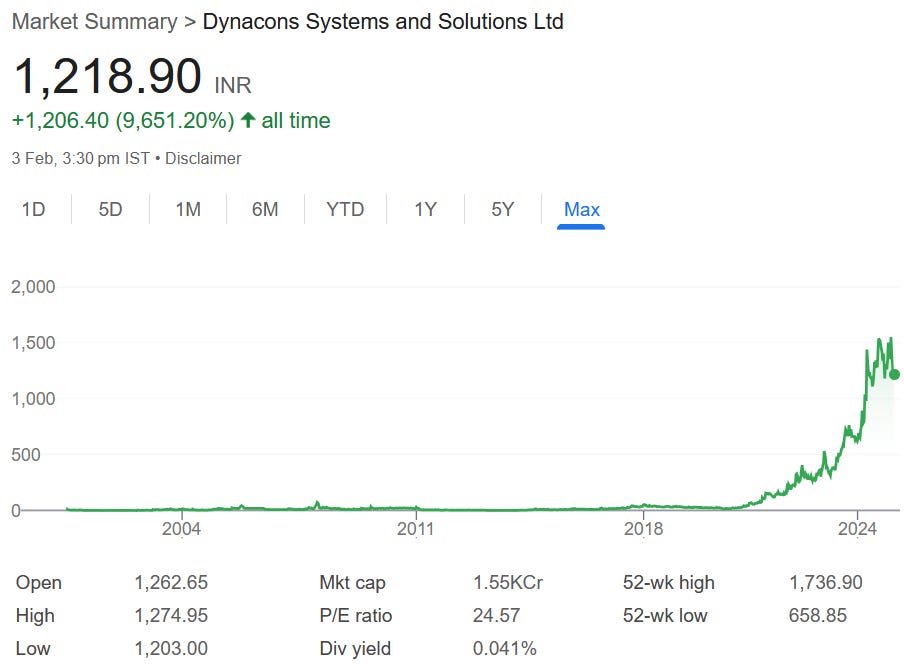Select the 1D time range tab

33,209
